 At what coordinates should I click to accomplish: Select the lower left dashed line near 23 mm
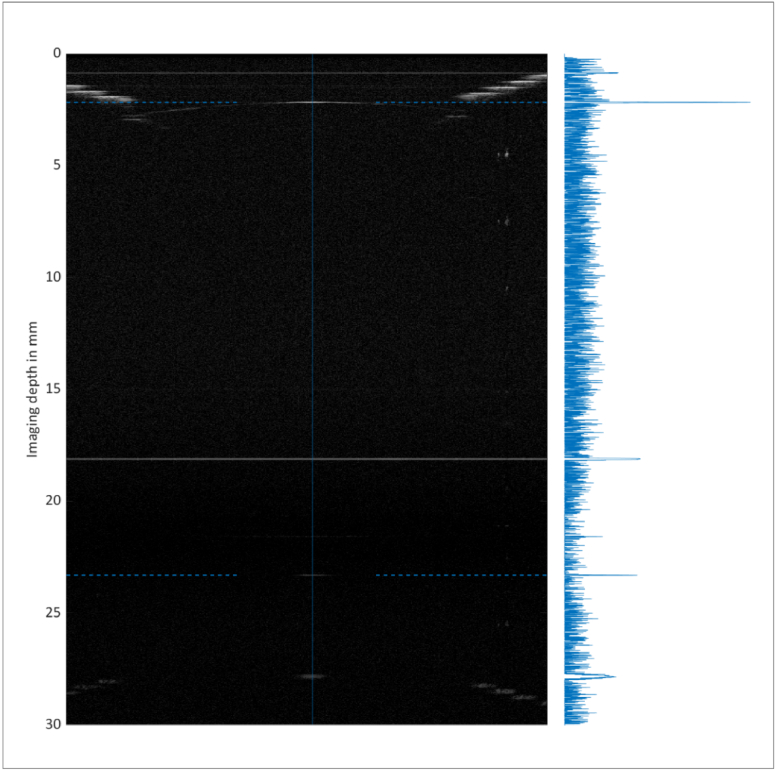coord(150,575)
